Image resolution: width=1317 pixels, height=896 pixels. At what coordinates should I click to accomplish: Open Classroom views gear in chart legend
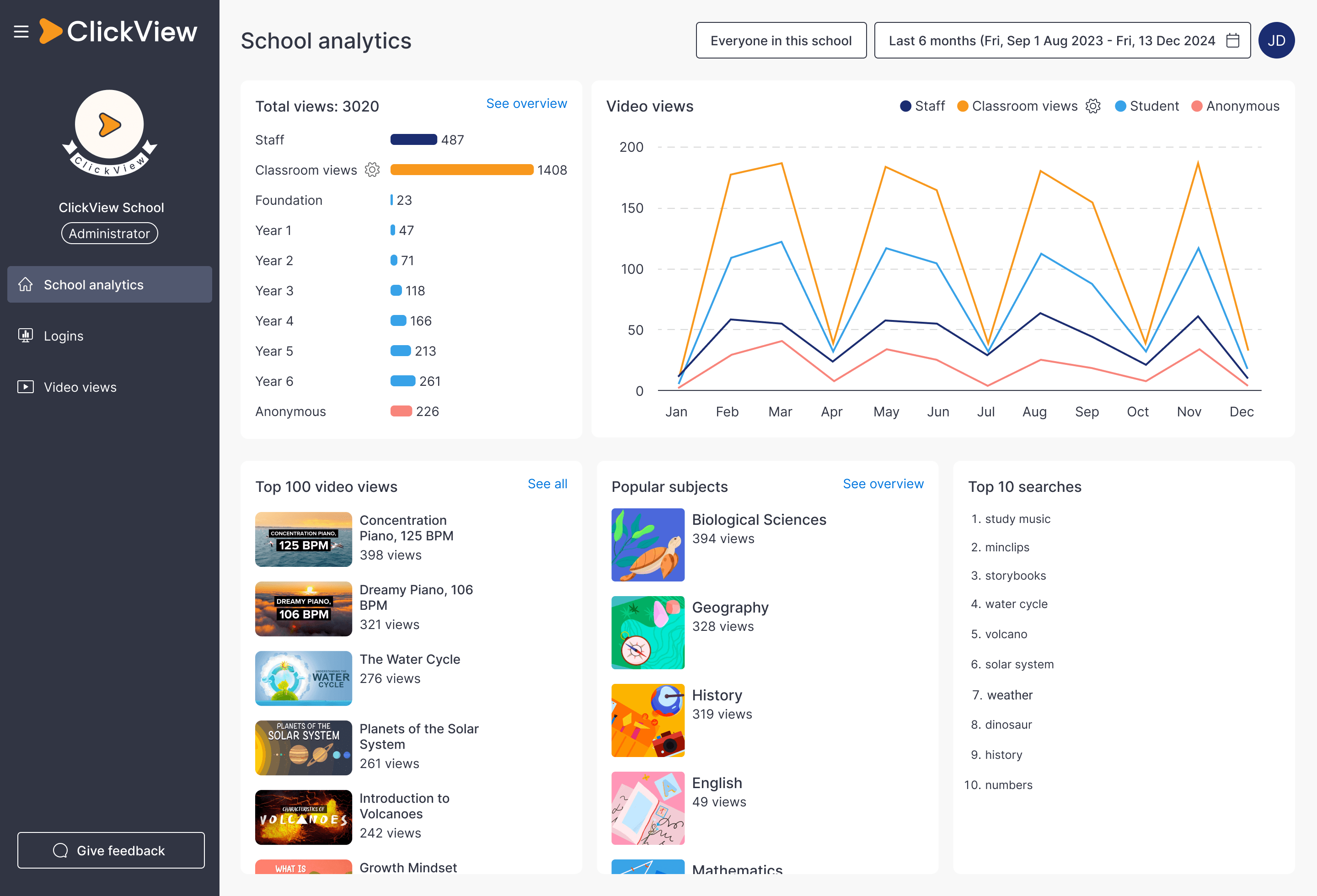pyautogui.click(x=1093, y=106)
